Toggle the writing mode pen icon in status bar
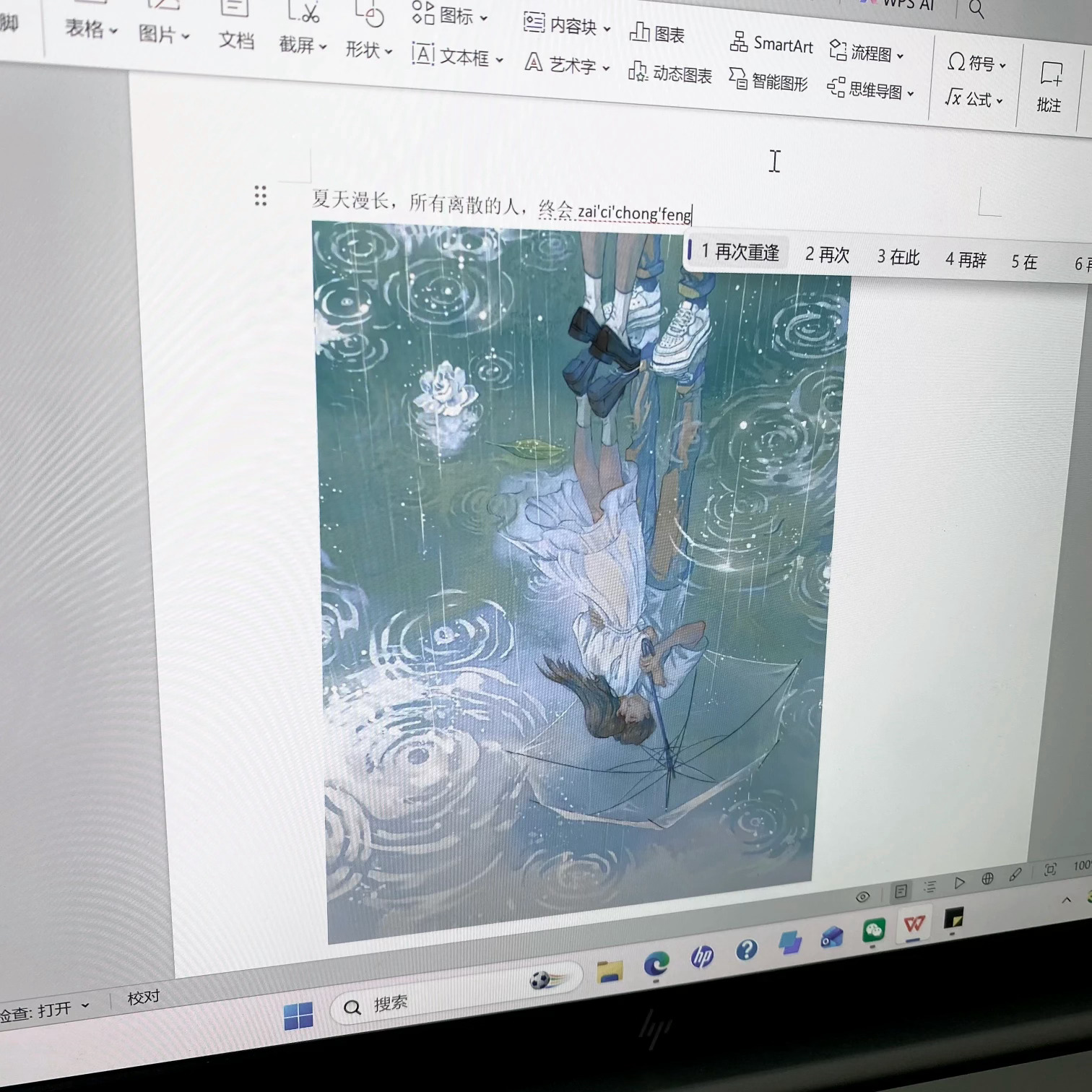Image resolution: width=1092 pixels, height=1092 pixels. click(1015, 875)
